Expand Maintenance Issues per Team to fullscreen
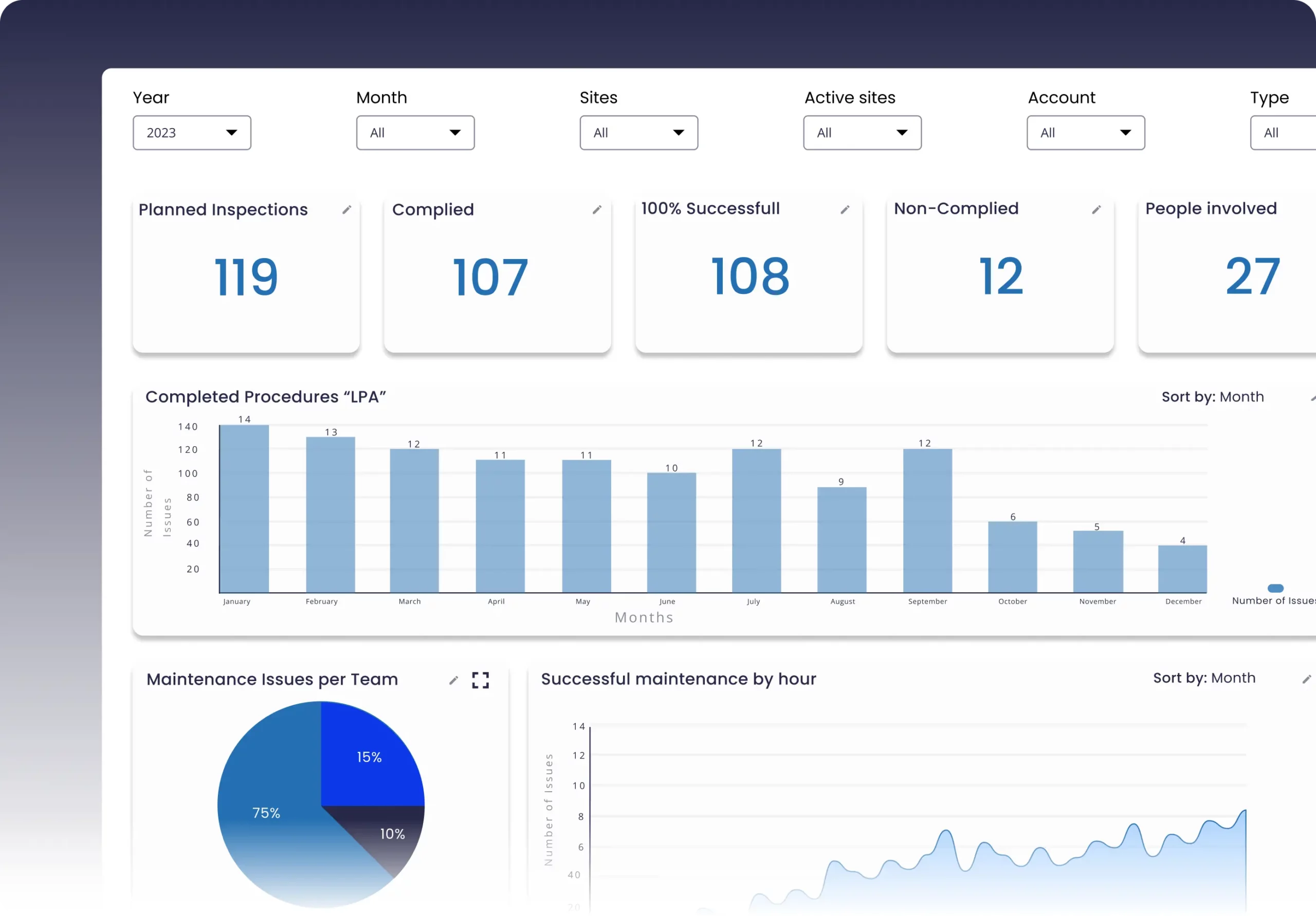Viewport: 1316px width, 916px height. 480,681
